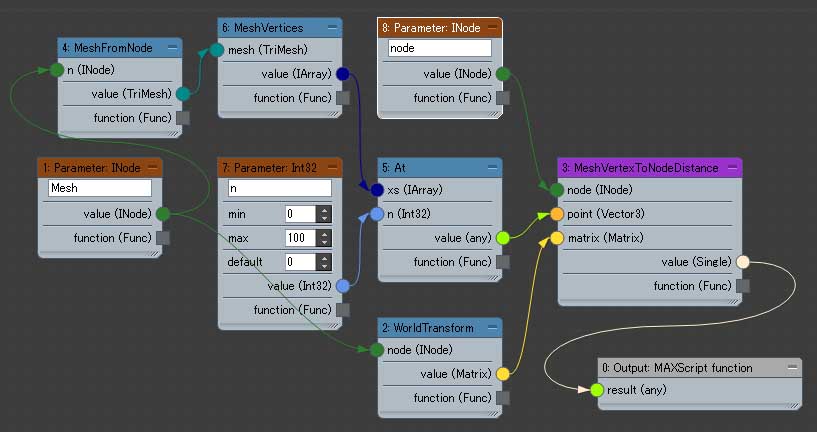Select the 4: MeshFromNode title bar
The height and width of the screenshot is (432, 817).
120,48
